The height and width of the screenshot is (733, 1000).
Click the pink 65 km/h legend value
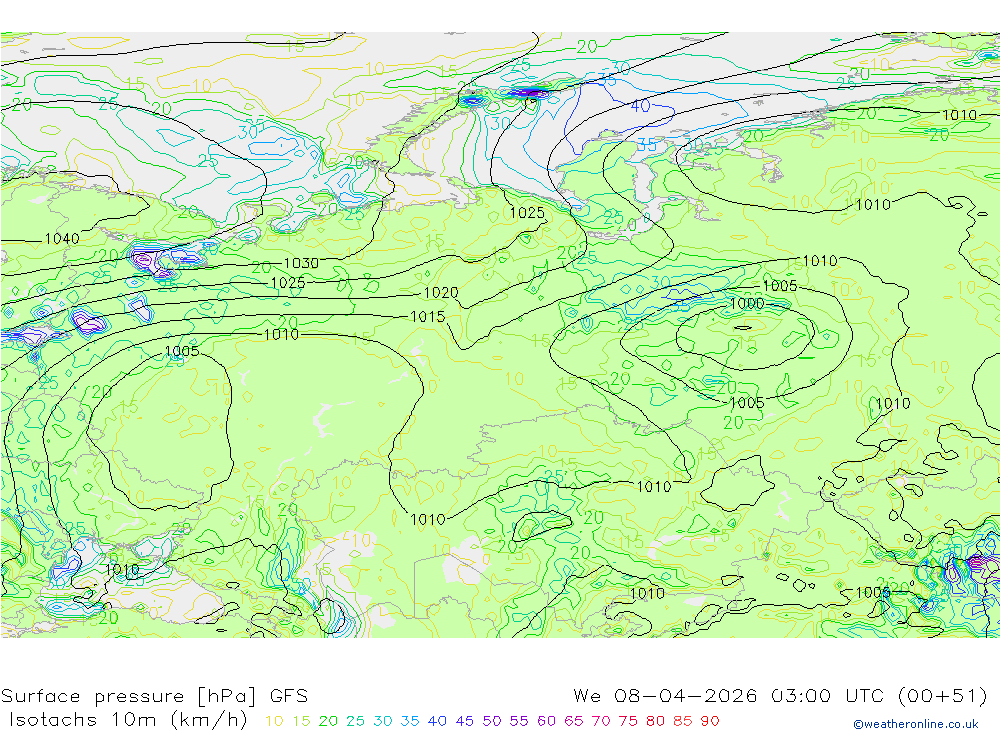573,721
